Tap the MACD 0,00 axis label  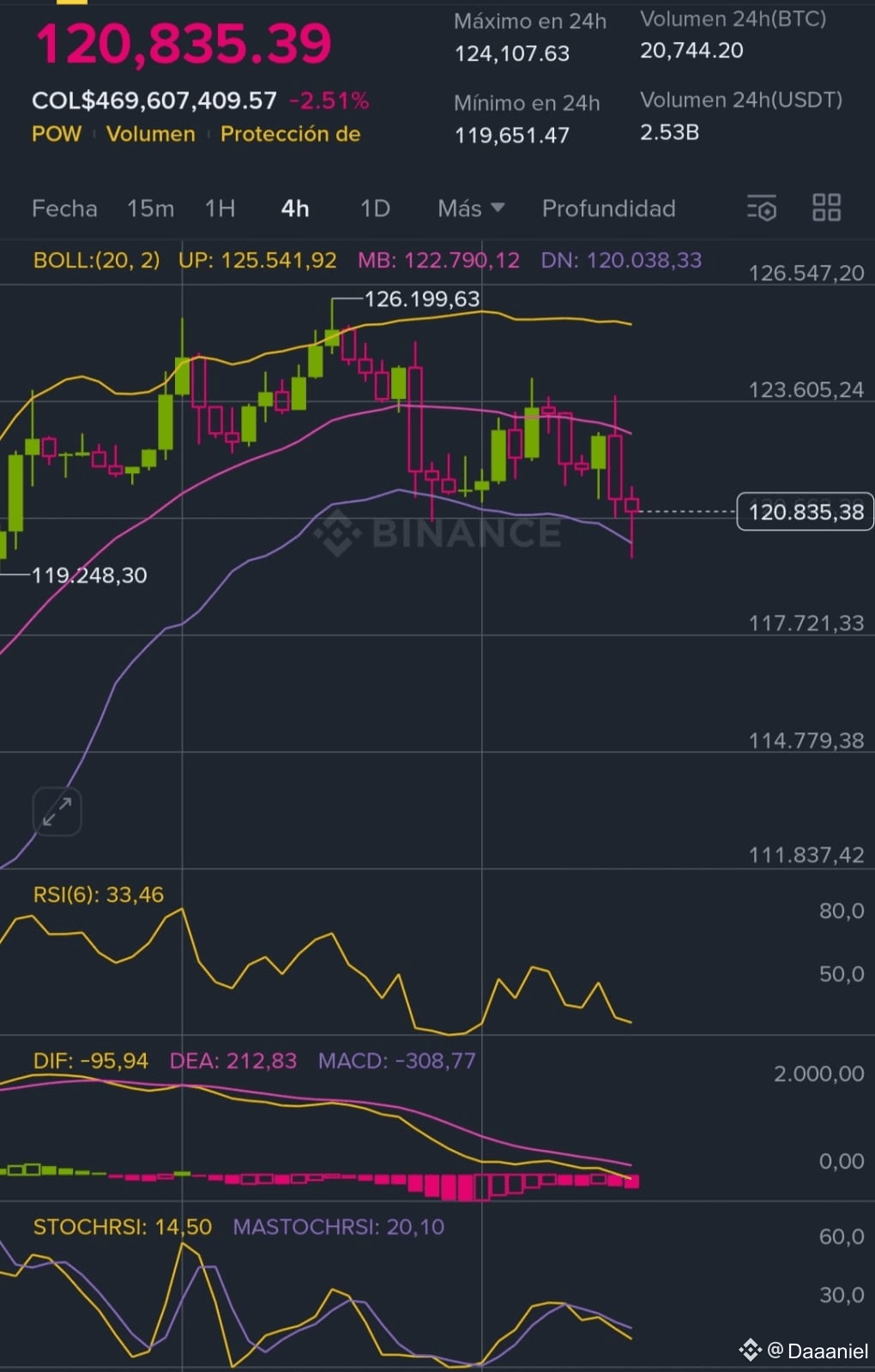pos(842,1161)
